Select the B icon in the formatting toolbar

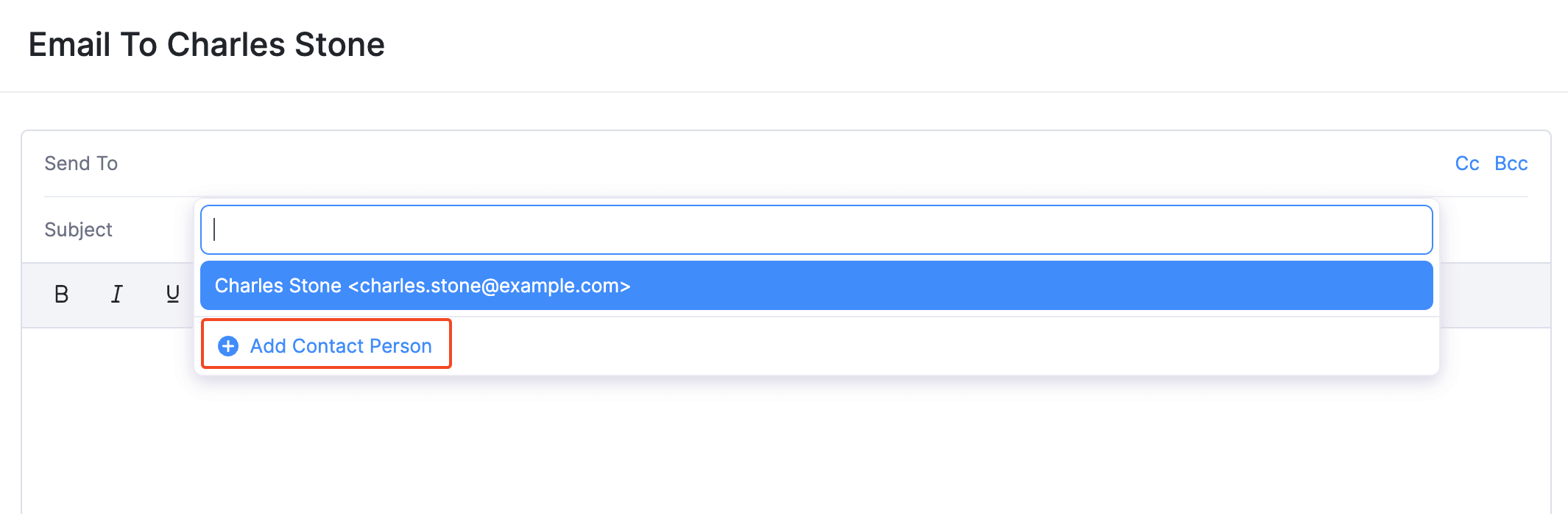coord(61,294)
